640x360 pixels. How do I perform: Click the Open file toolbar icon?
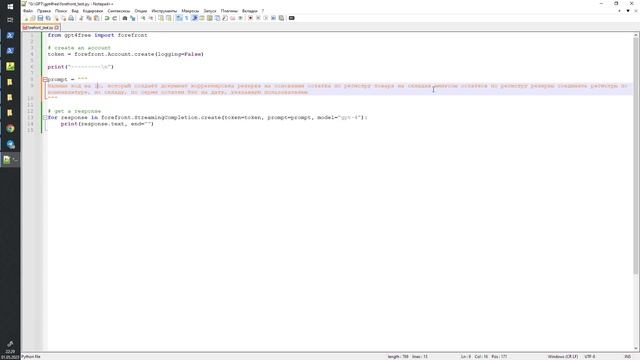[33, 18]
